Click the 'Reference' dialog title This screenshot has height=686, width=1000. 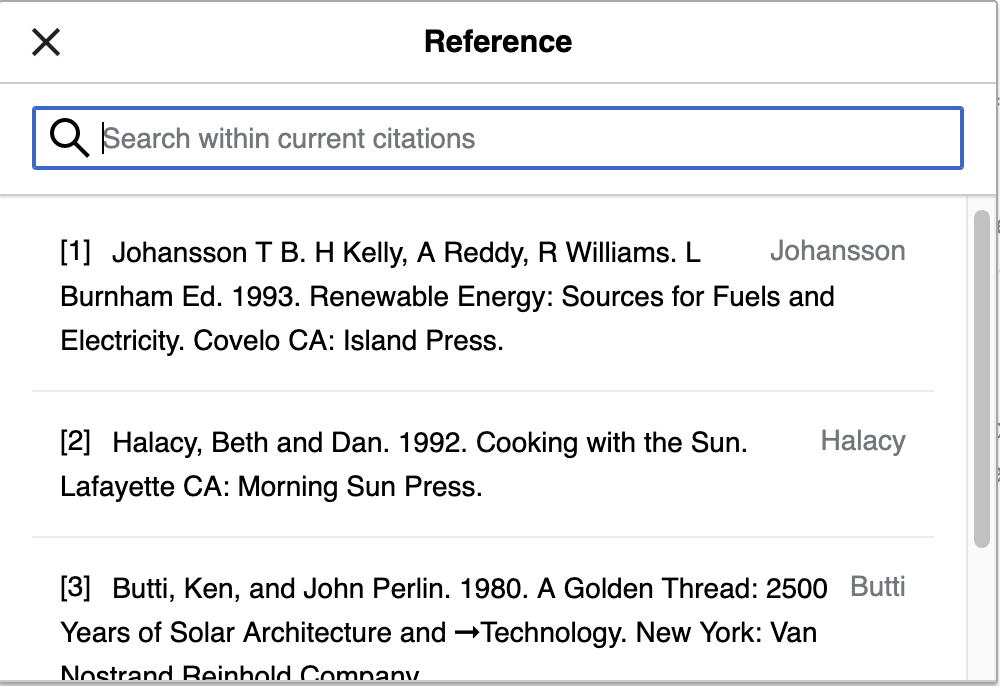pos(498,42)
